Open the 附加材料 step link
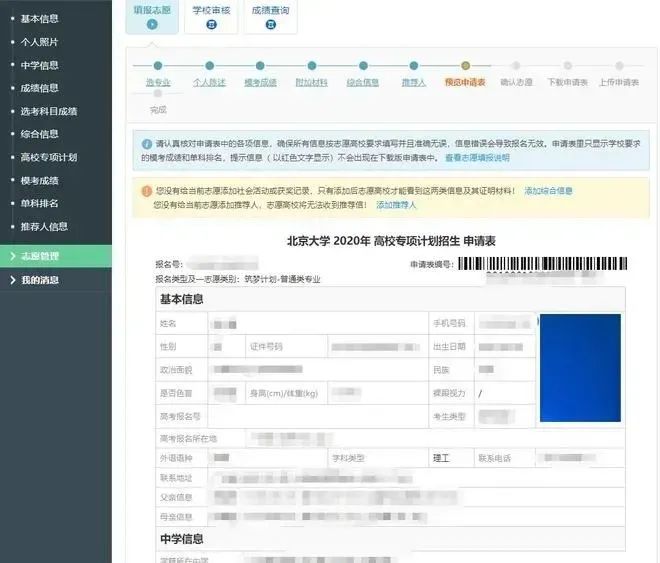The height and width of the screenshot is (563, 660). [x=311, y=82]
